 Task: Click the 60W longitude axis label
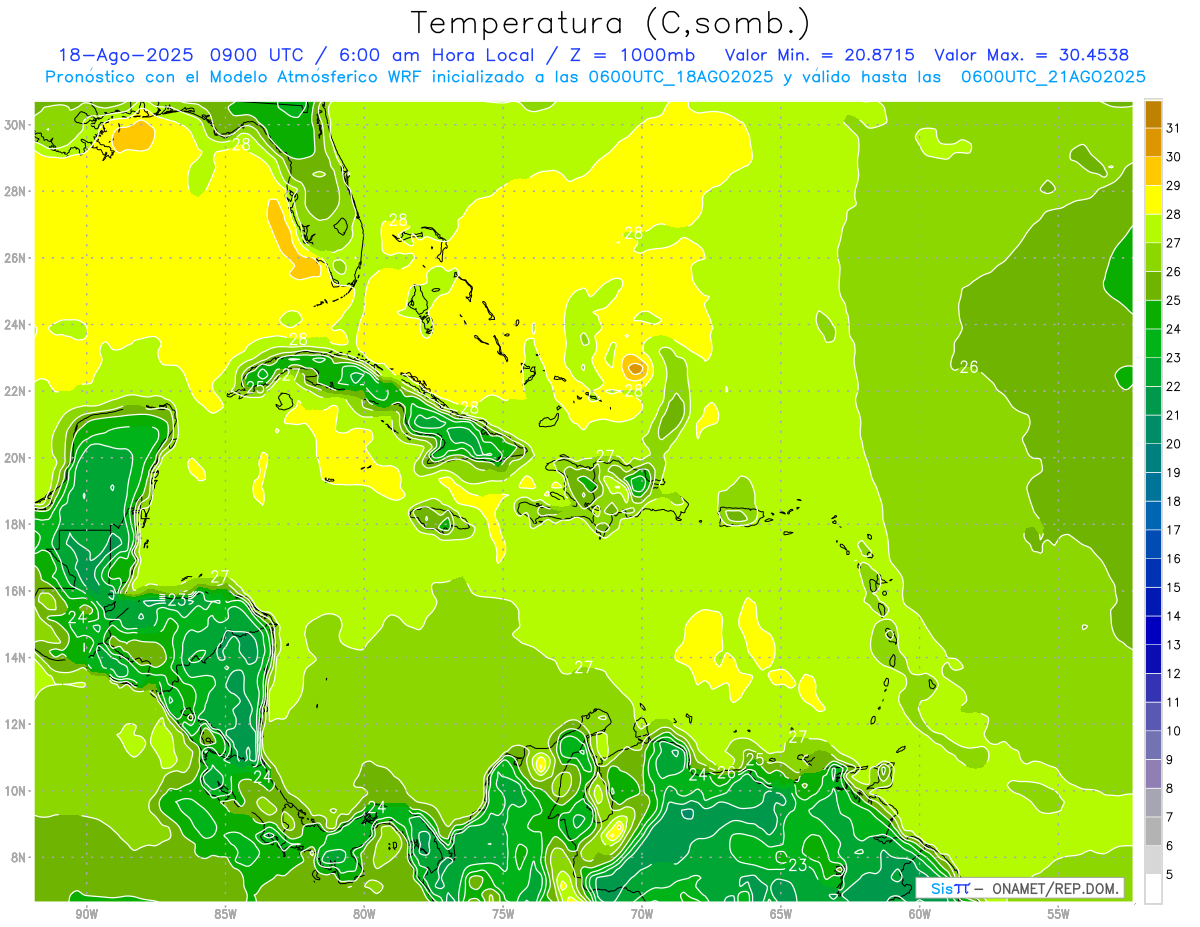pyautogui.click(x=920, y=914)
